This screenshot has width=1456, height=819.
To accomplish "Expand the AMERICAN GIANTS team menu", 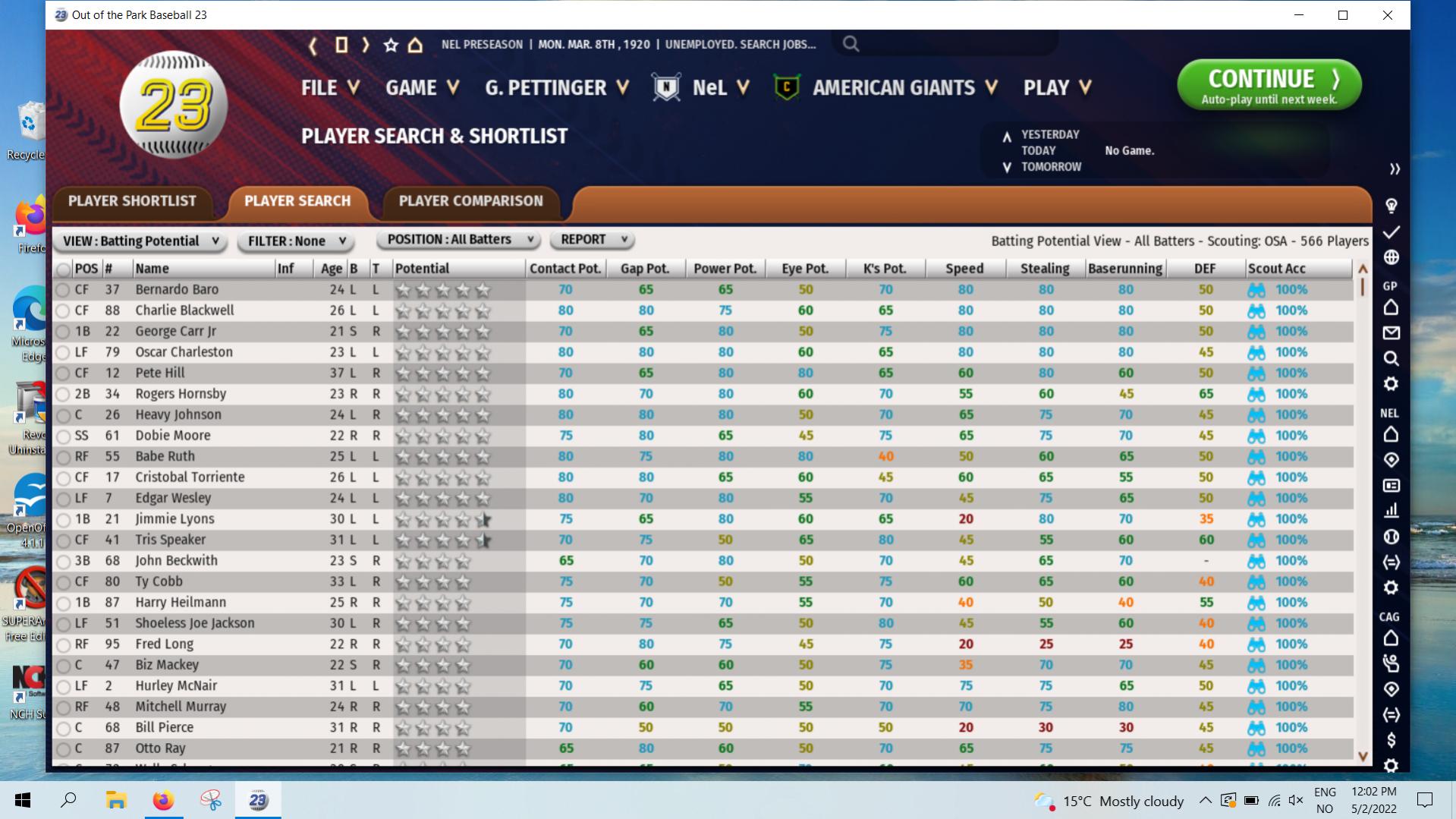I will click(x=905, y=88).
